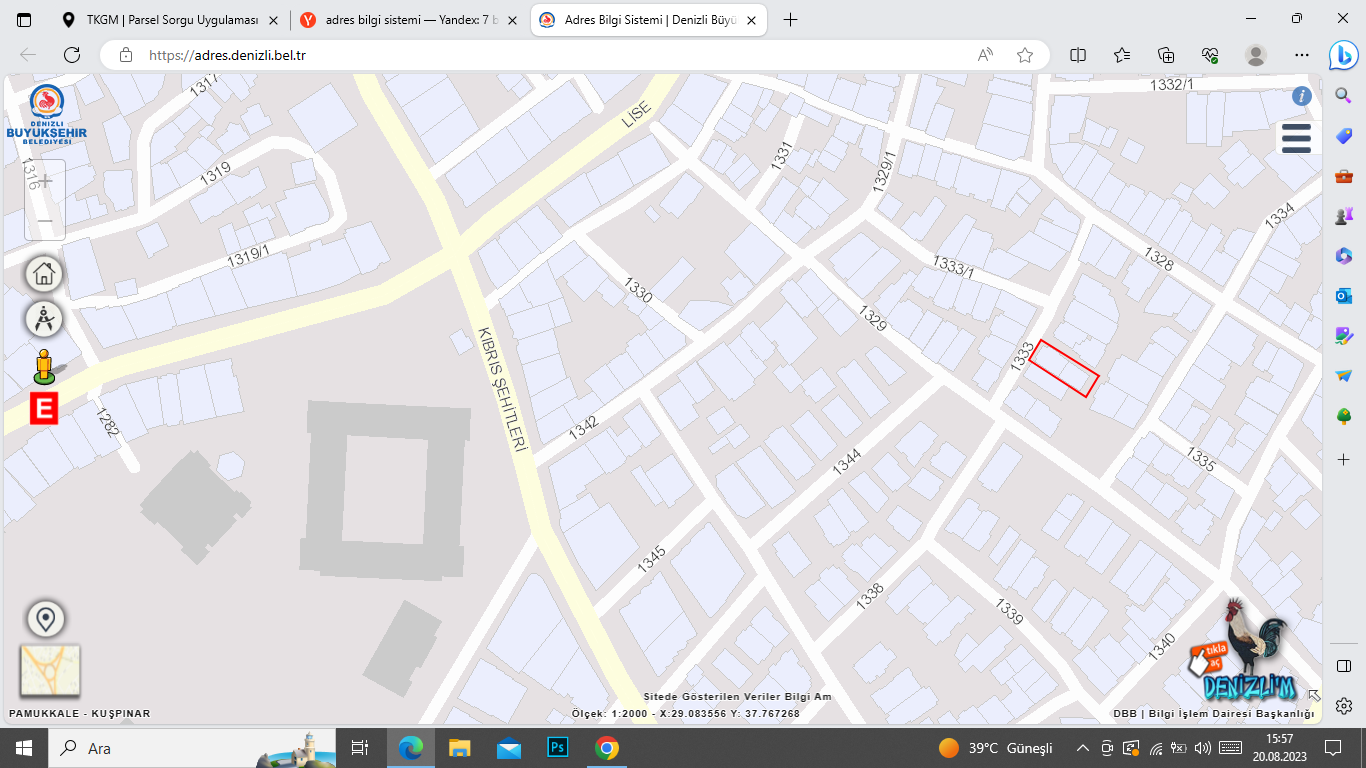The width and height of the screenshot is (1366, 768).
Task: Close the Yandex search tab
Action: (511, 20)
